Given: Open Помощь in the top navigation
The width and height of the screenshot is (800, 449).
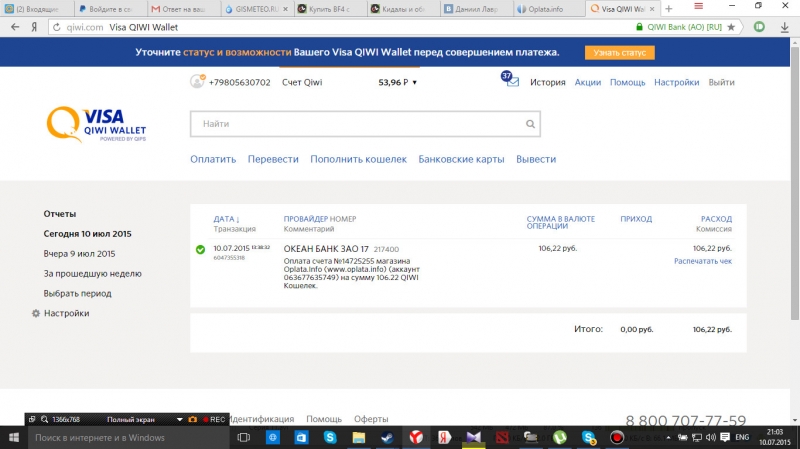Looking at the screenshot, I should point(628,82).
